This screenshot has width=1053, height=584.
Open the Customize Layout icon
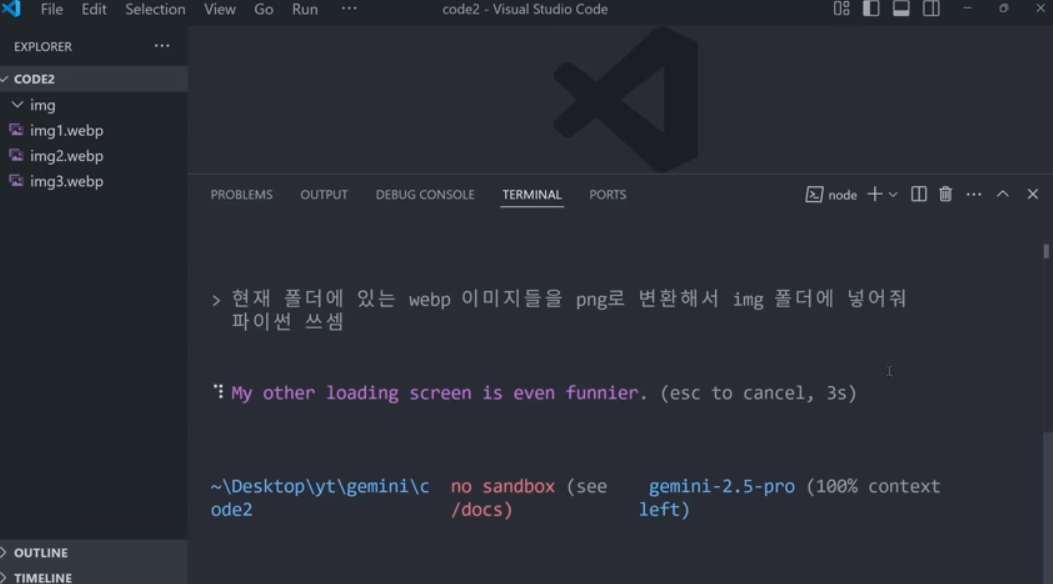point(841,9)
